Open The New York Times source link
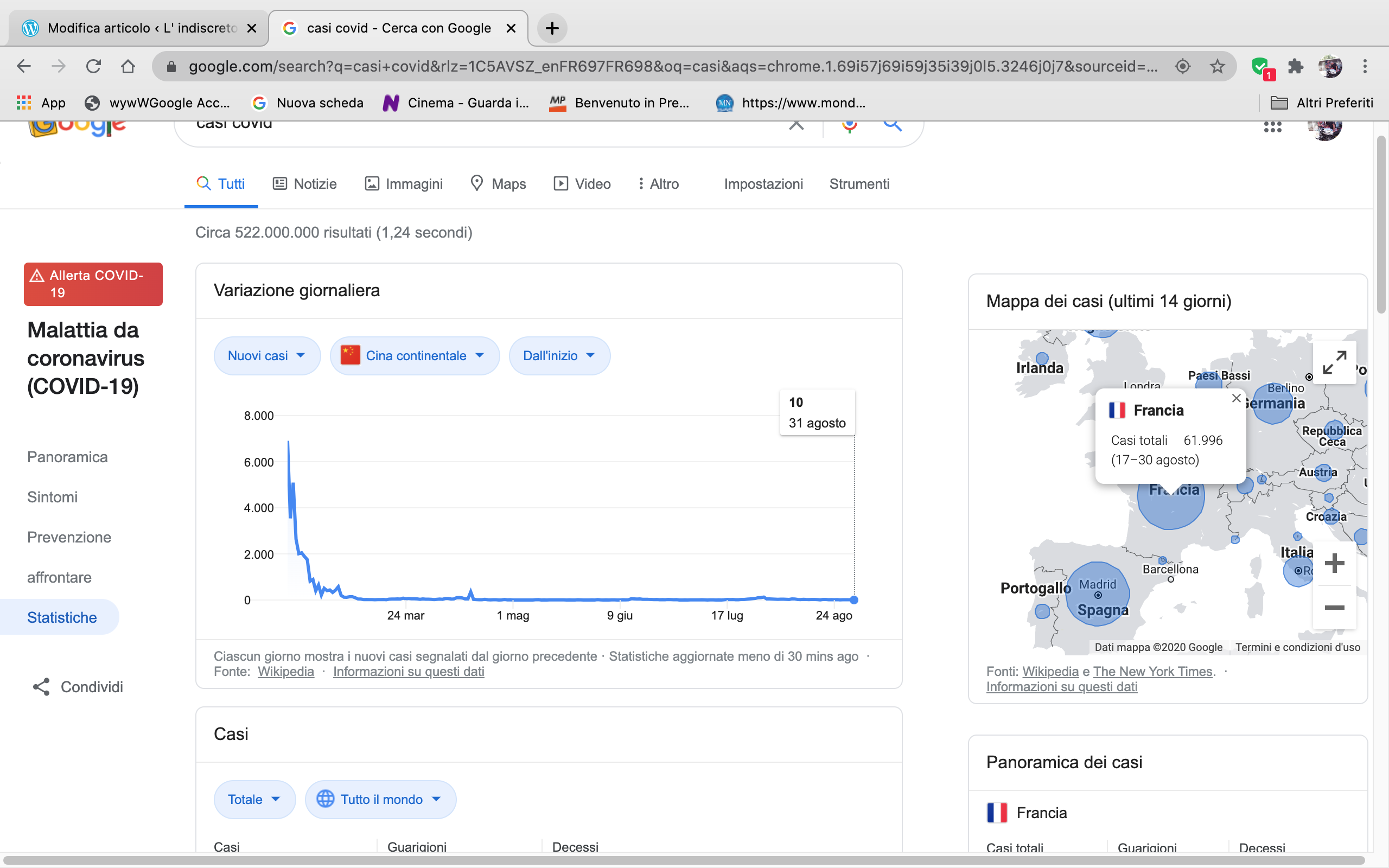 coord(1152,671)
